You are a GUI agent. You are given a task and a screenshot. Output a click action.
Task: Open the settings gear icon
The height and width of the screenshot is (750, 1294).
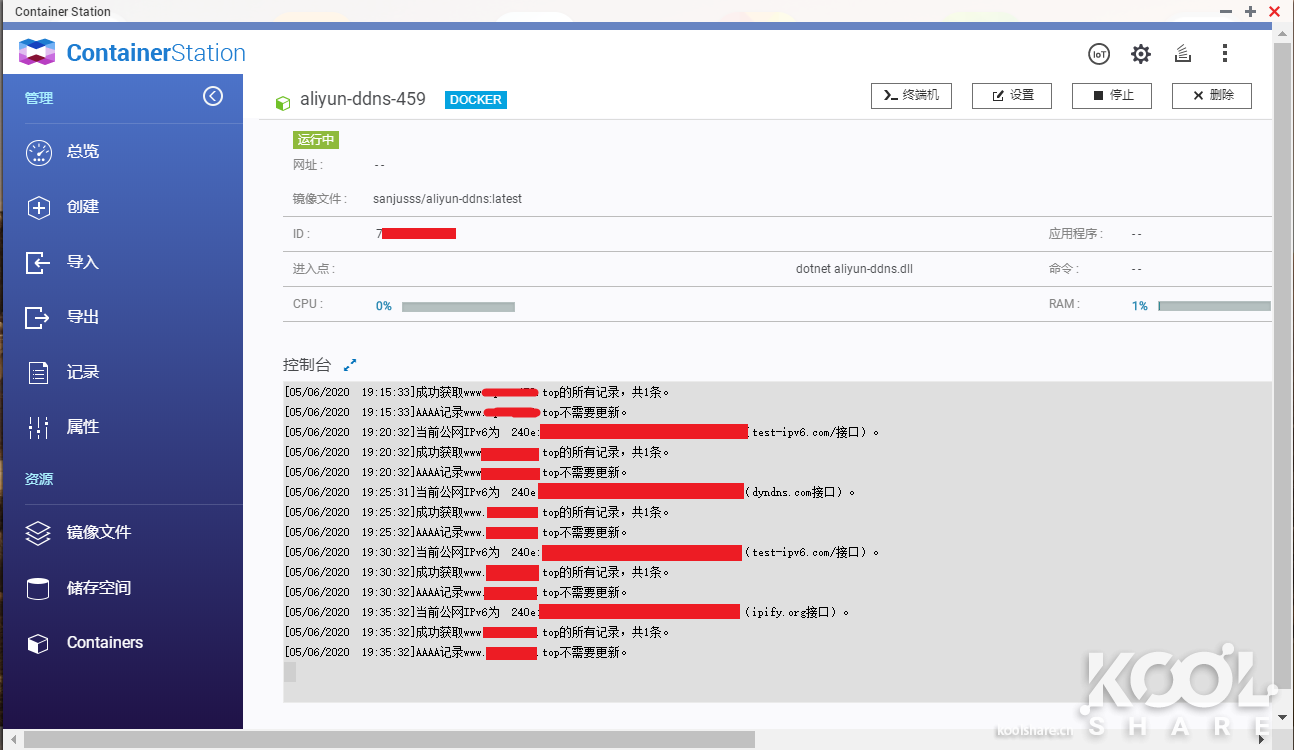1141,54
